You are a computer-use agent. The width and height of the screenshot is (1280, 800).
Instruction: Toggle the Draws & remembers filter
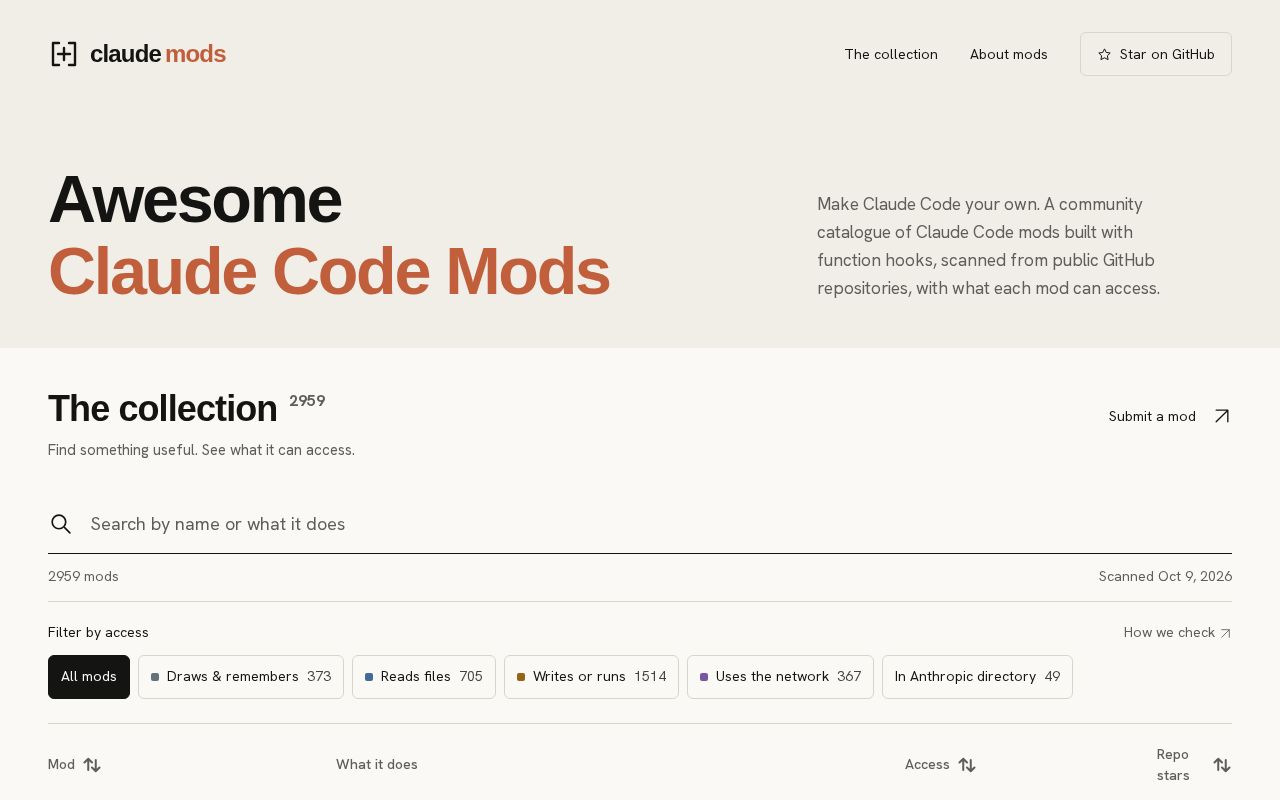[241, 677]
